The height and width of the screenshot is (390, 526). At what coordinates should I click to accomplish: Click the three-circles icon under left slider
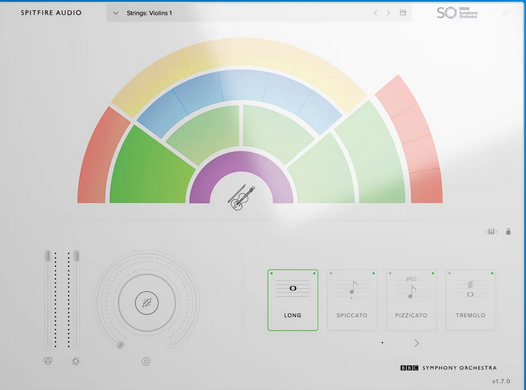[x=48, y=361]
